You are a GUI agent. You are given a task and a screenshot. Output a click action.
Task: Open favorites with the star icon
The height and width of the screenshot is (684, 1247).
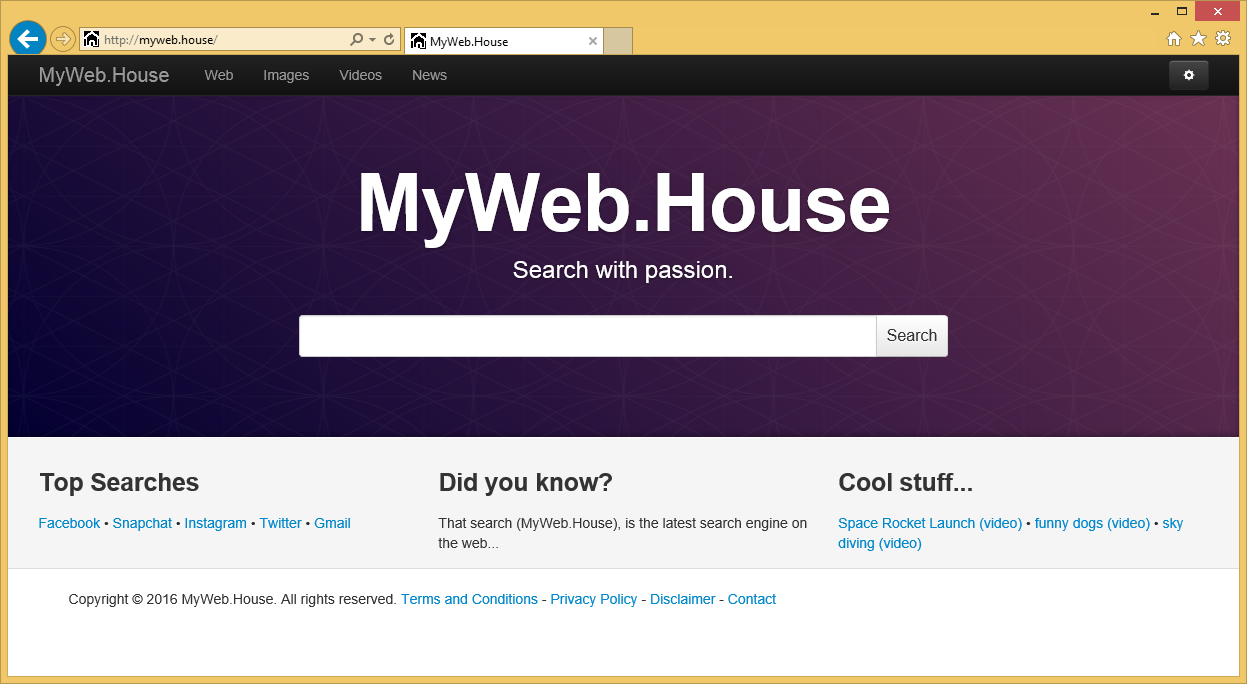pyautogui.click(x=1198, y=38)
